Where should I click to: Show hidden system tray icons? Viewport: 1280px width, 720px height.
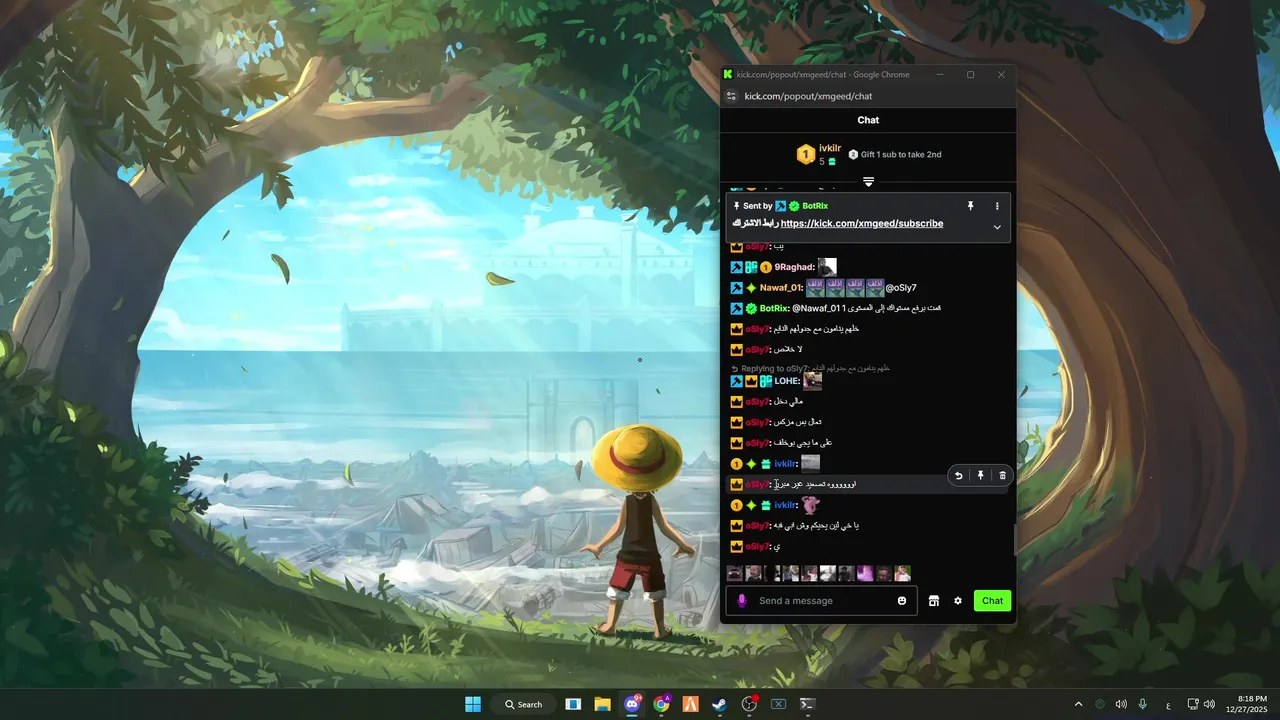[x=1078, y=704]
